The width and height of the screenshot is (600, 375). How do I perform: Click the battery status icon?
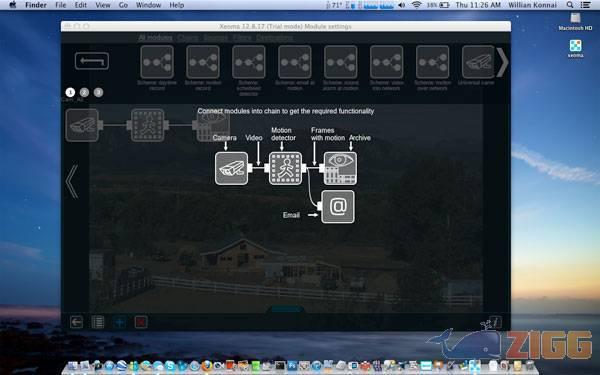click(444, 5)
